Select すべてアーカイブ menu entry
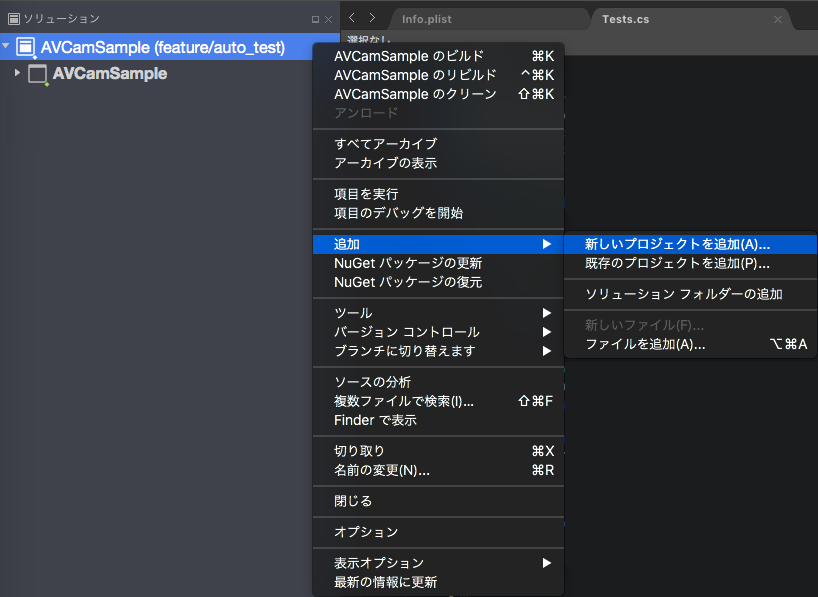Image resolution: width=818 pixels, height=597 pixels. [x=438, y=144]
